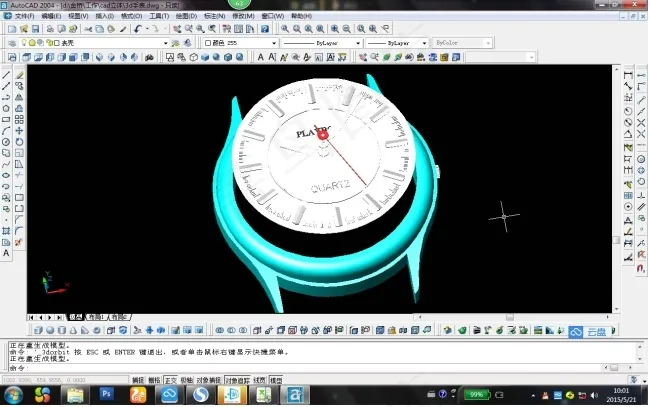
Task: Open the File (文件) menu
Action: [25, 16]
